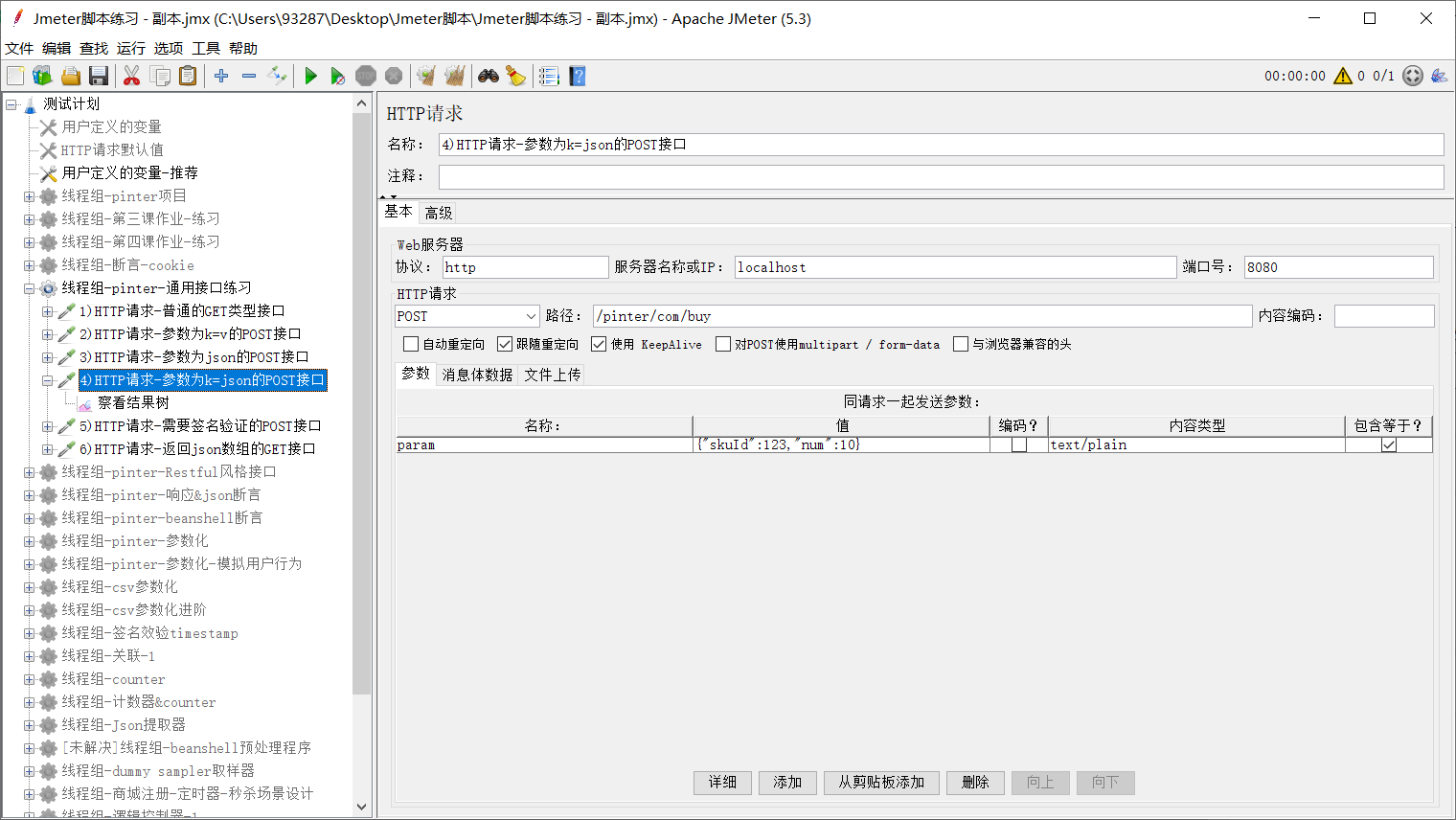This screenshot has height=820, width=1456.
Task: Click the 注释 input field
Action: (x=941, y=176)
